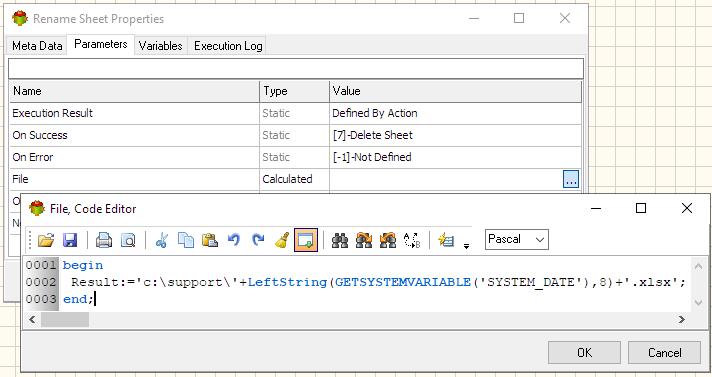
Task: Open the Variables tab
Action: (x=160, y=46)
